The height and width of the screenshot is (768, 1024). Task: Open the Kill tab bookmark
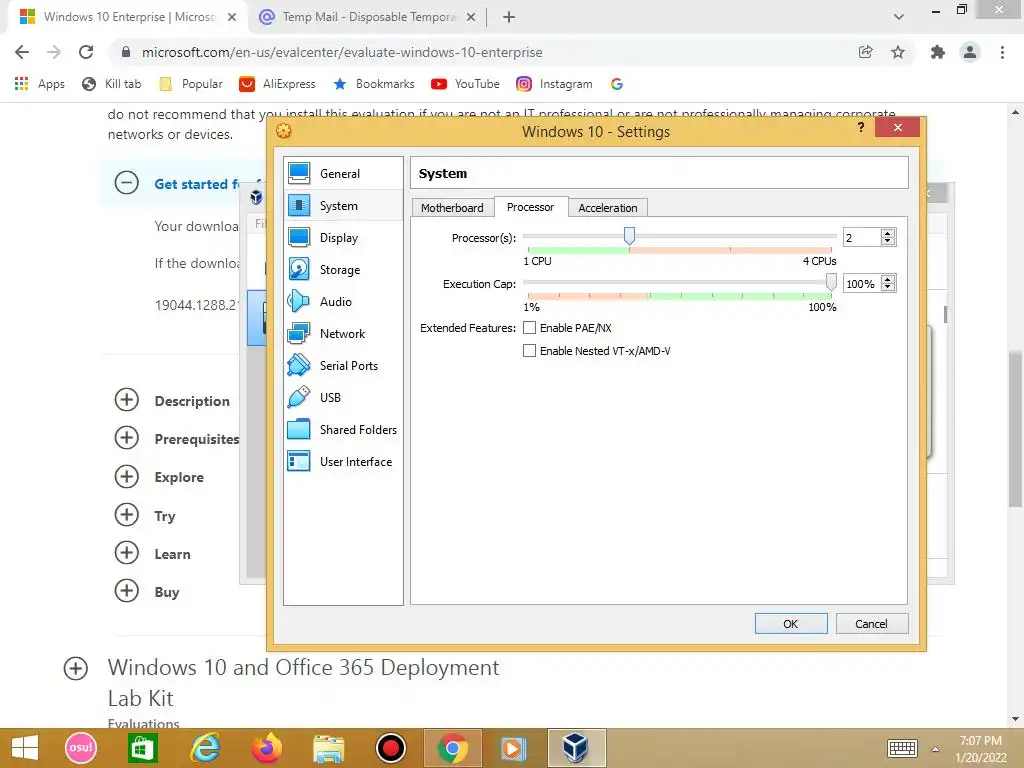[111, 84]
